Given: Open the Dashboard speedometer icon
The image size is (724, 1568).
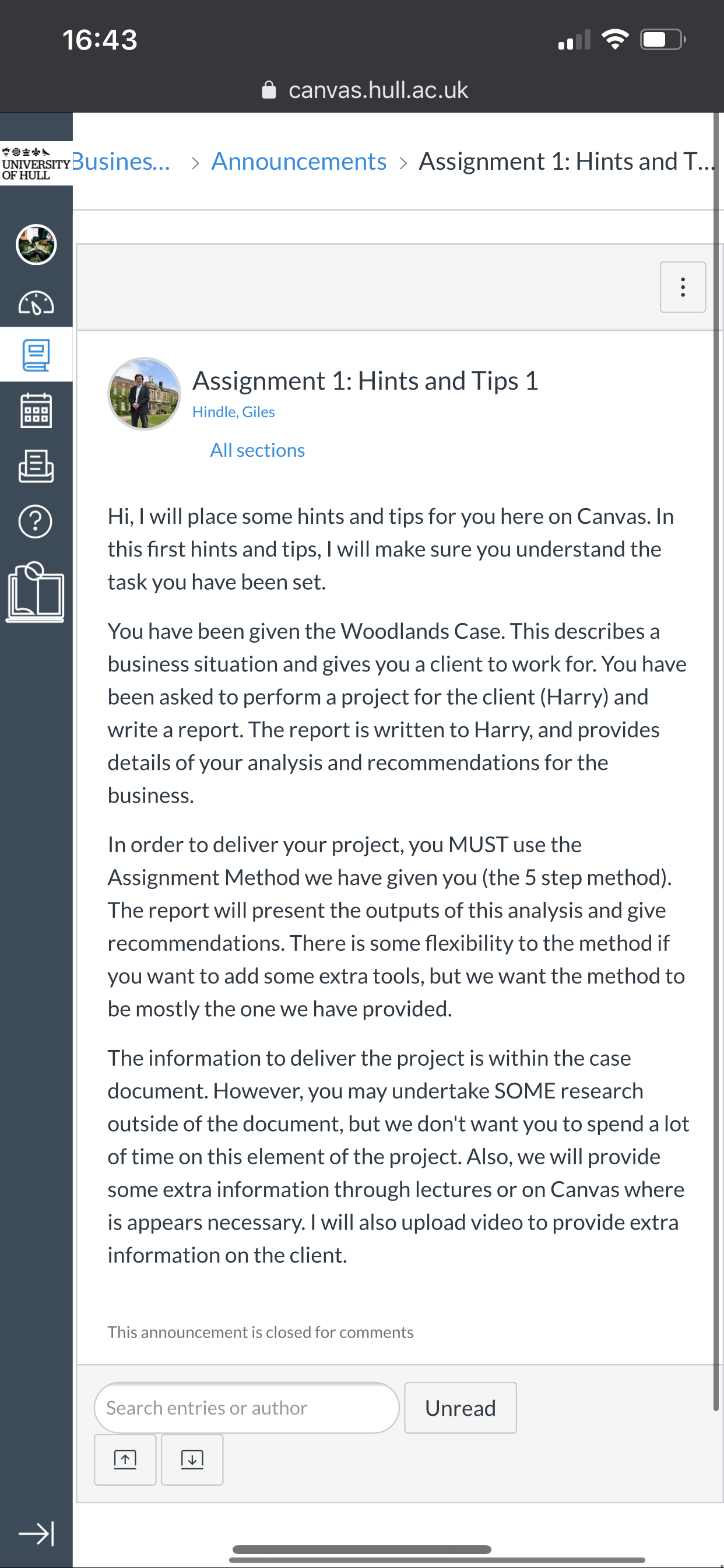Looking at the screenshot, I should [x=36, y=303].
